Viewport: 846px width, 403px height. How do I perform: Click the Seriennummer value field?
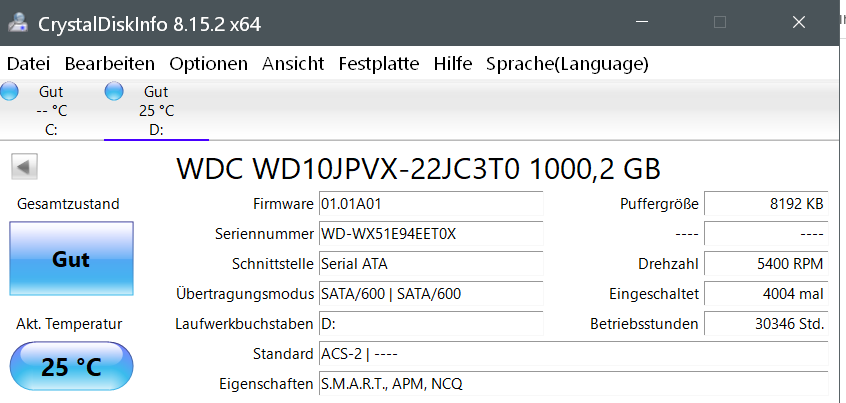[430, 234]
